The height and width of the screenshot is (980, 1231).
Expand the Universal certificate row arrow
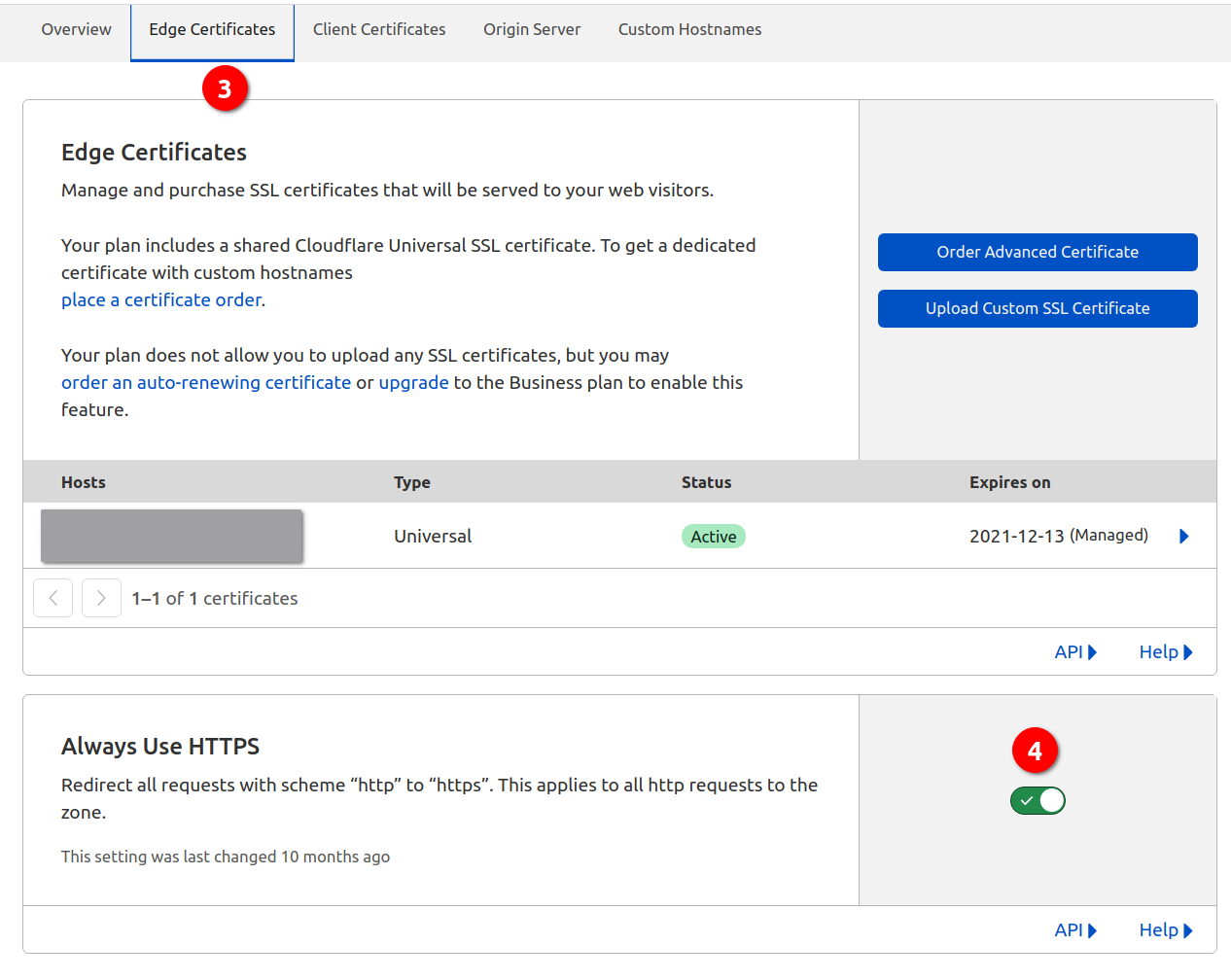tap(1183, 537)
